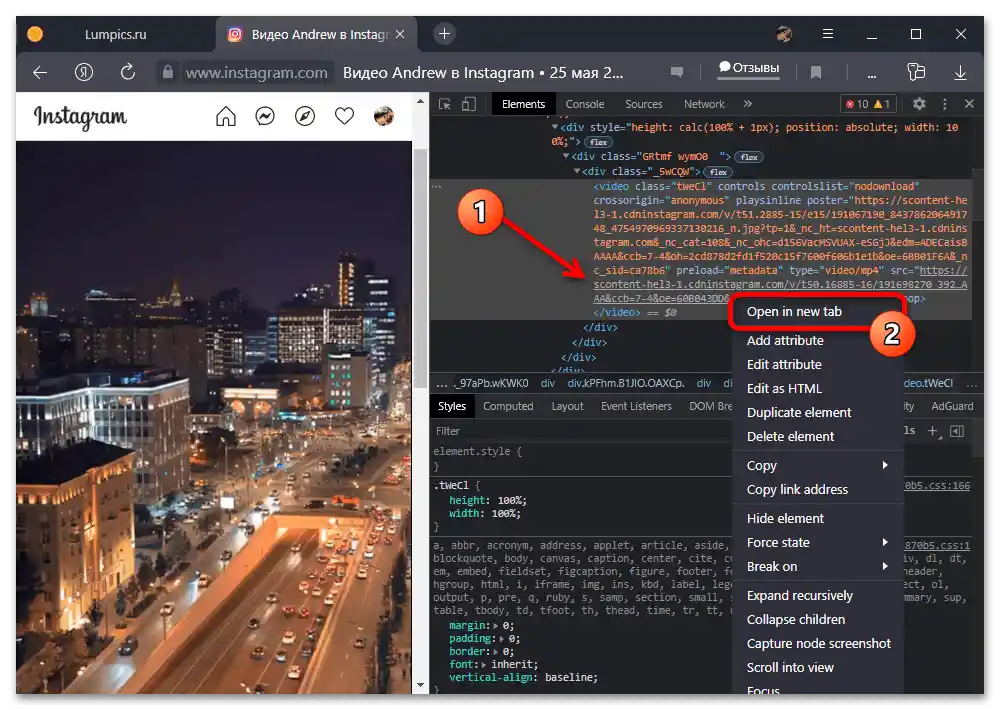Expand the Force state submenu
1000x710 pixels.
click(x=818, y=543)
